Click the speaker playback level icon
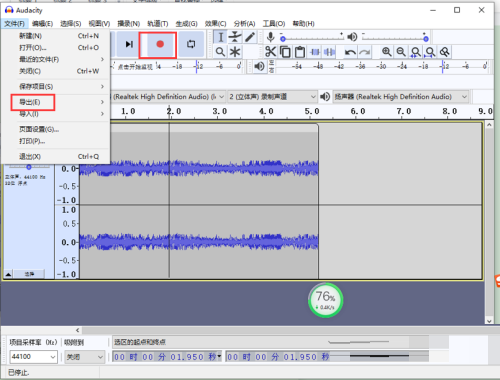The height and width of the screenshot is (380, 500). (x=352, y=37)
